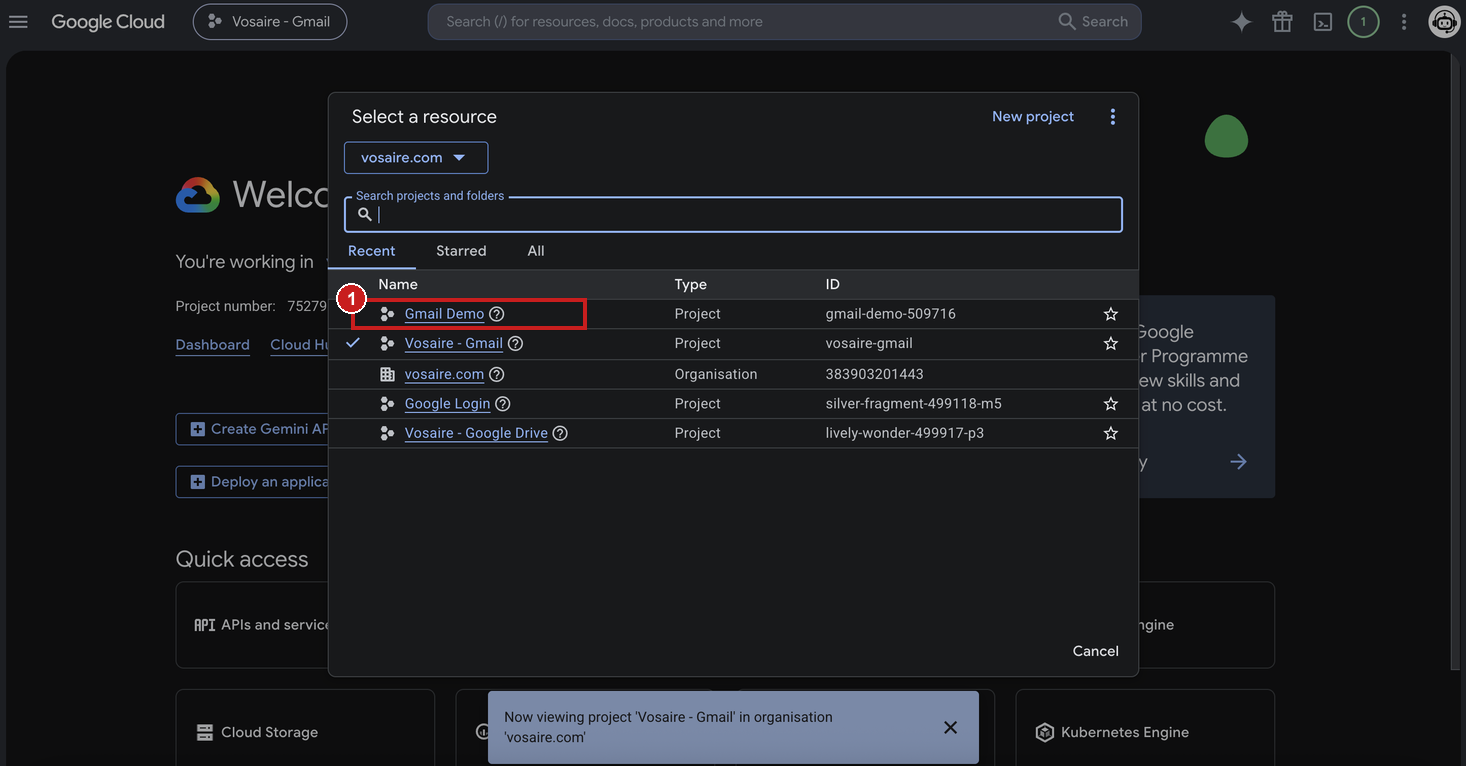Open the main navigation hamburger menu
The height and width of the screenshot is (766, 1466).
click(x=18, y=21)
